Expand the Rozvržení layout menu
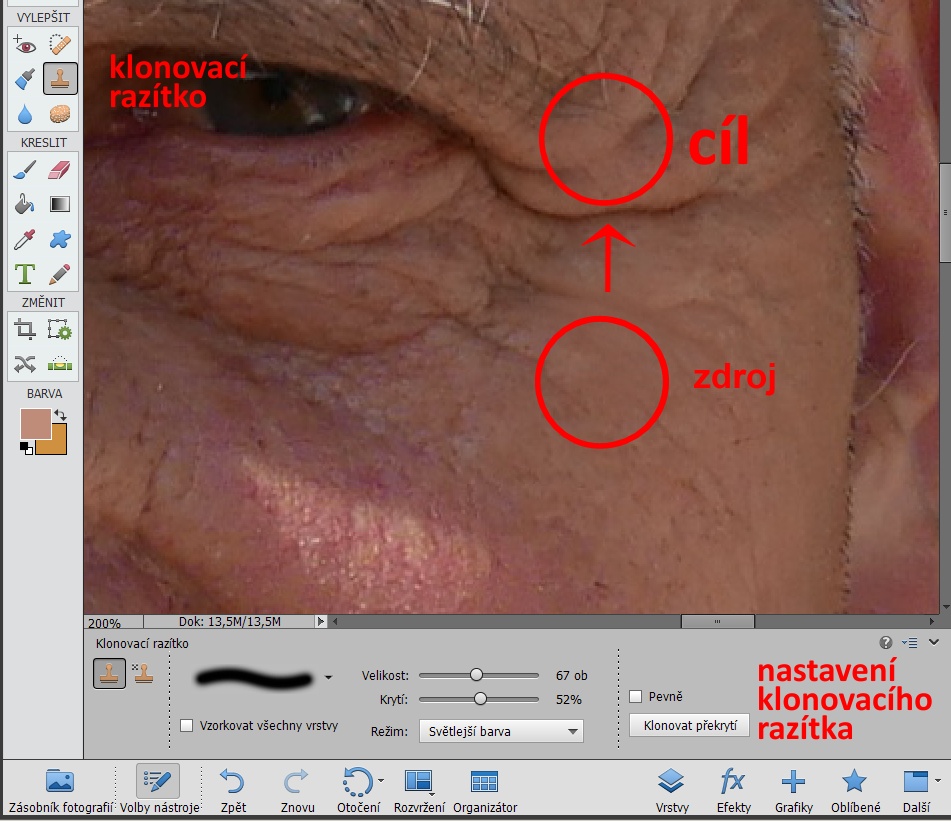This screenshot has height=822, width=951. (419, 790)
